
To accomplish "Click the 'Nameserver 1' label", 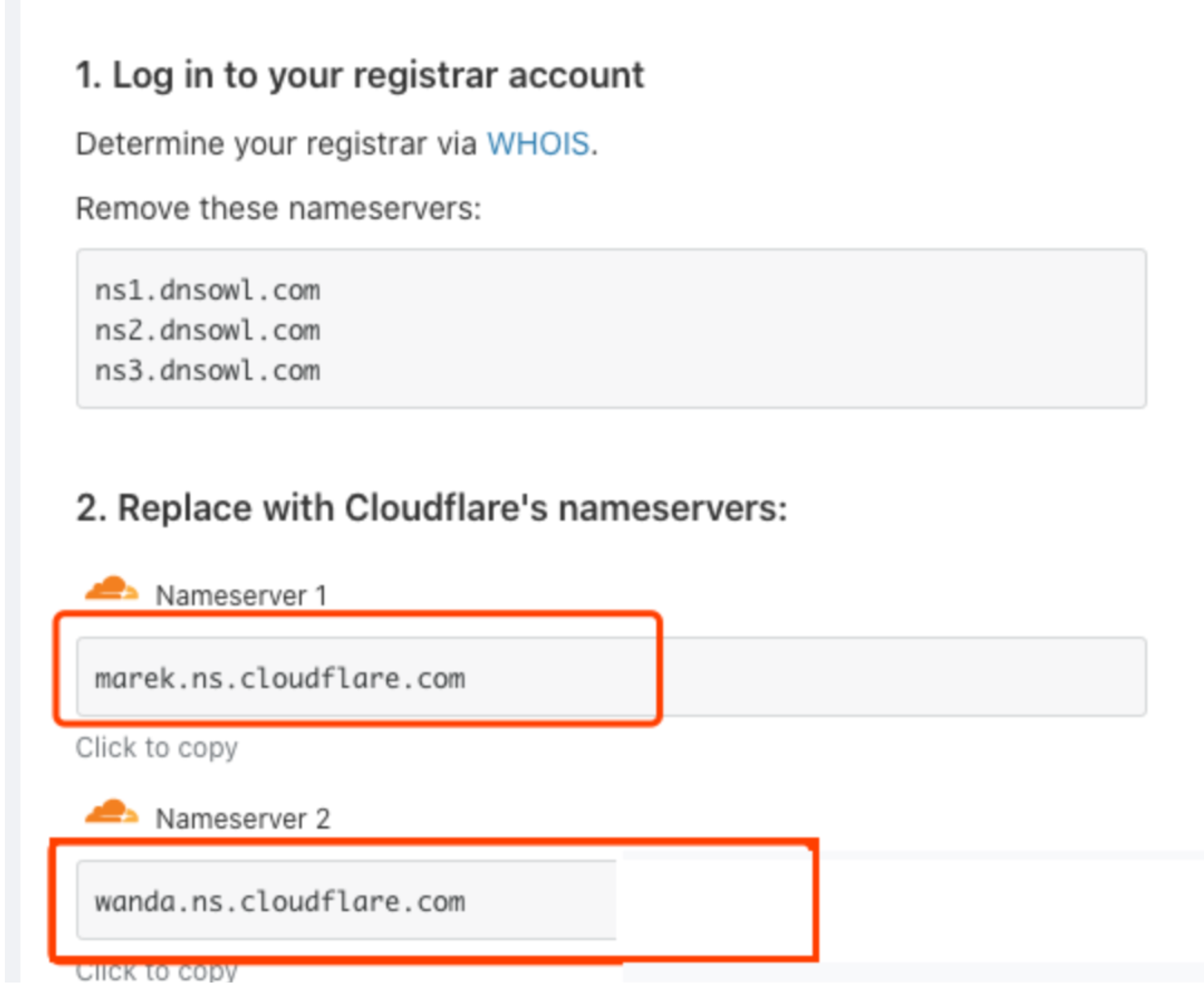I will [241, 596].
